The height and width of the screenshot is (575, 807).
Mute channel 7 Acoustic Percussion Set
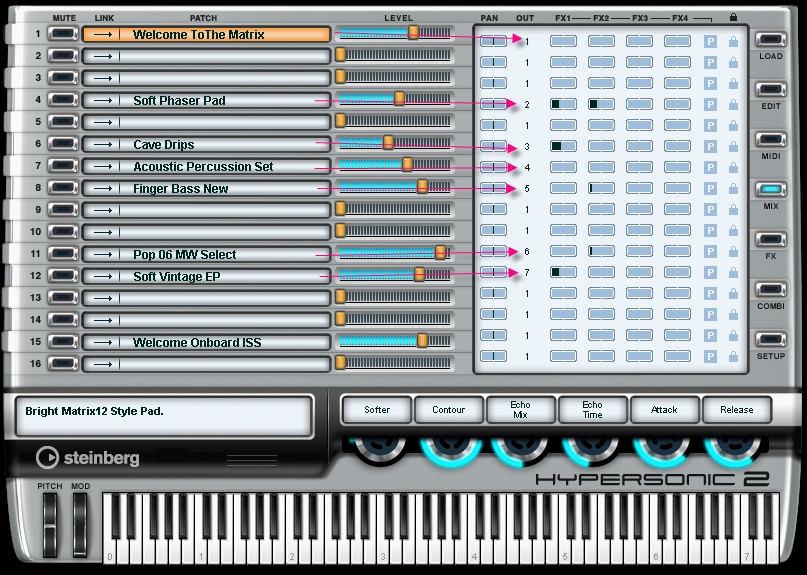(63, 166)
